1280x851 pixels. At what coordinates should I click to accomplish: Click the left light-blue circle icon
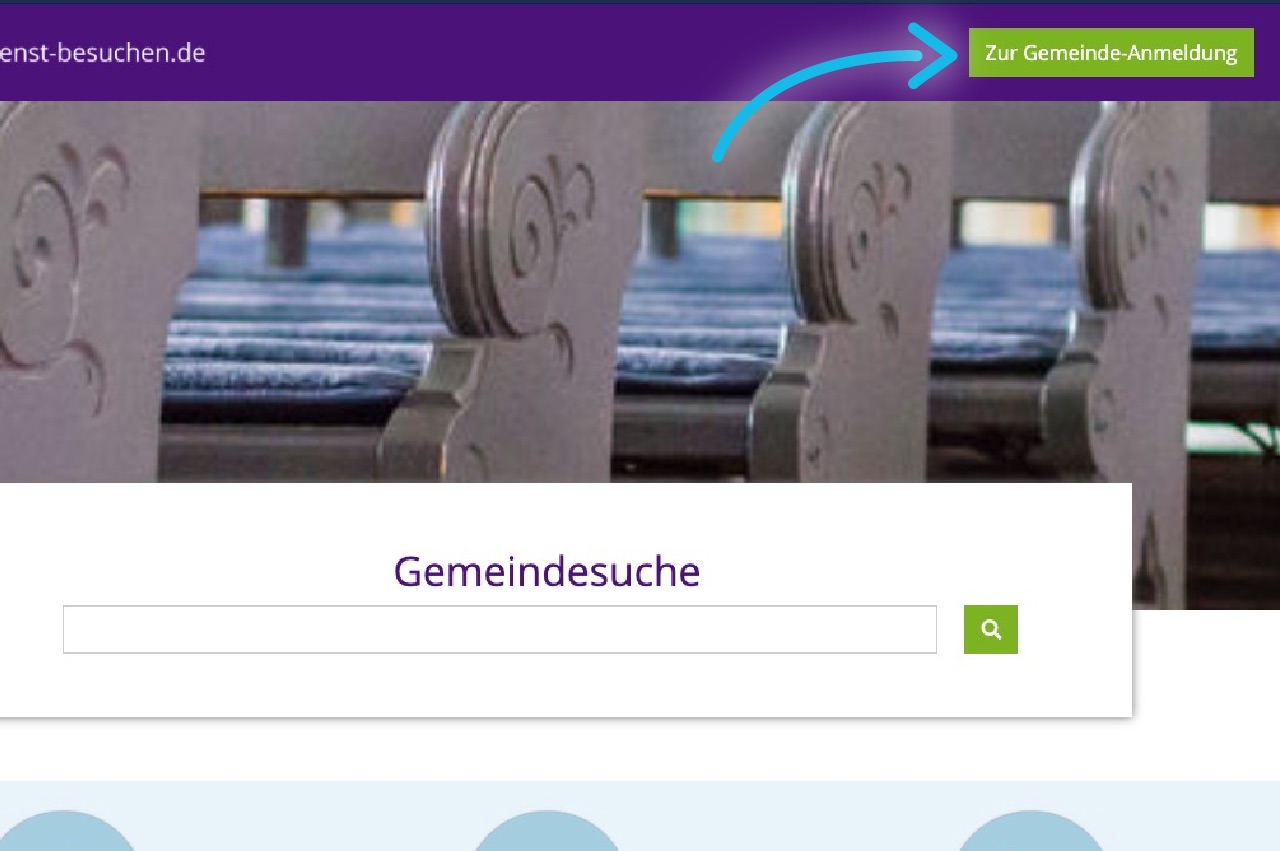[x=65, y=831]
